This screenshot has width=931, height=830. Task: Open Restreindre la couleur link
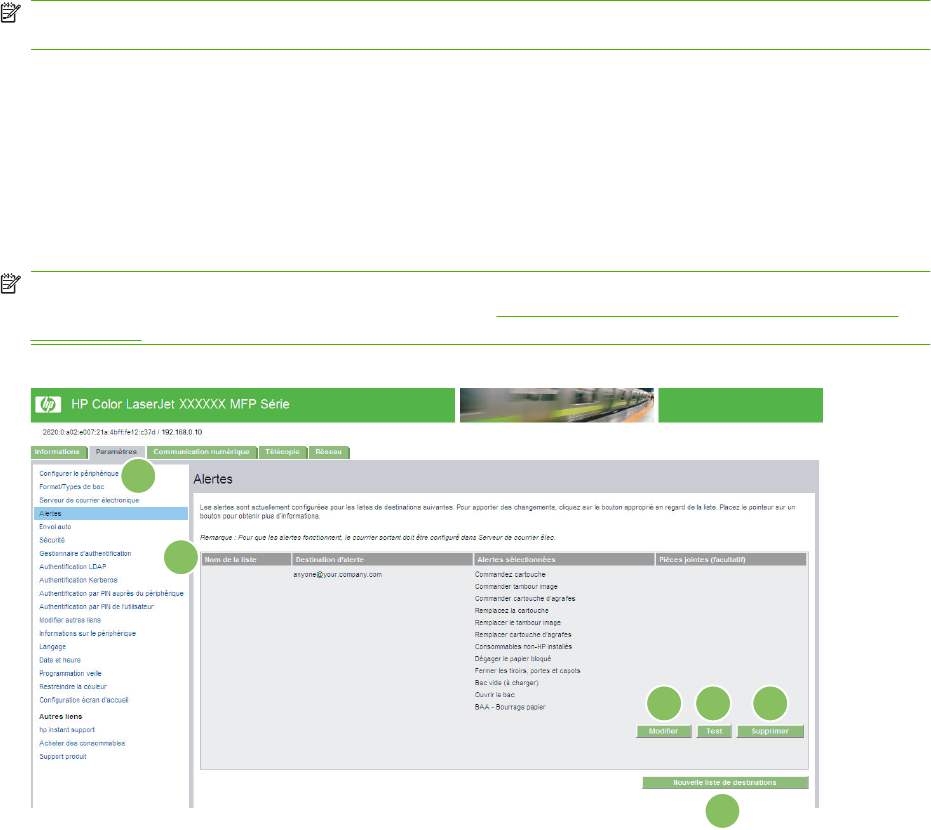point(73,687)
